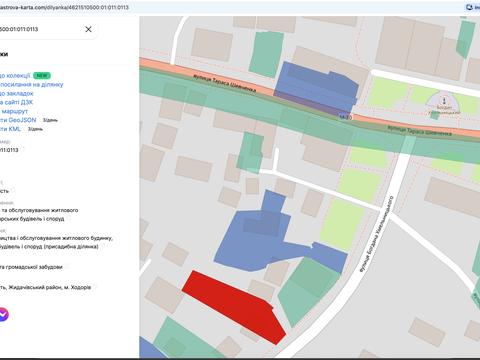Open the Messenger chat bubble icon
Image resolution: width=480 pixels, height=360 pixels.
(x=3, y=314)
